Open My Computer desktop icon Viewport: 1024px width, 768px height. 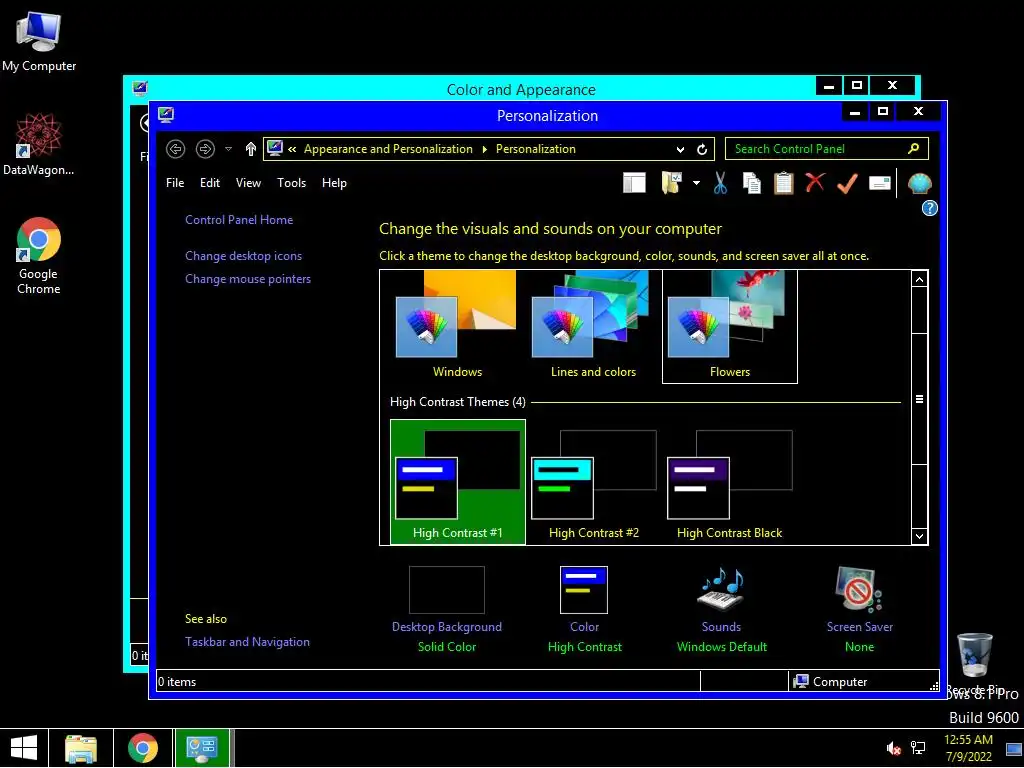point(39,42)
